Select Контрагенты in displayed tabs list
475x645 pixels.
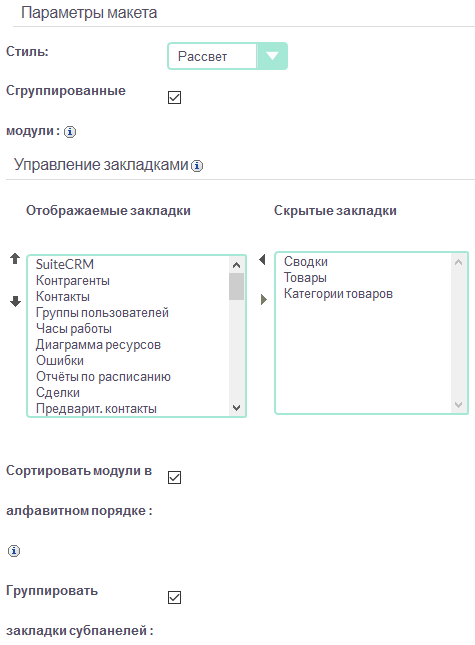[73, 281]
